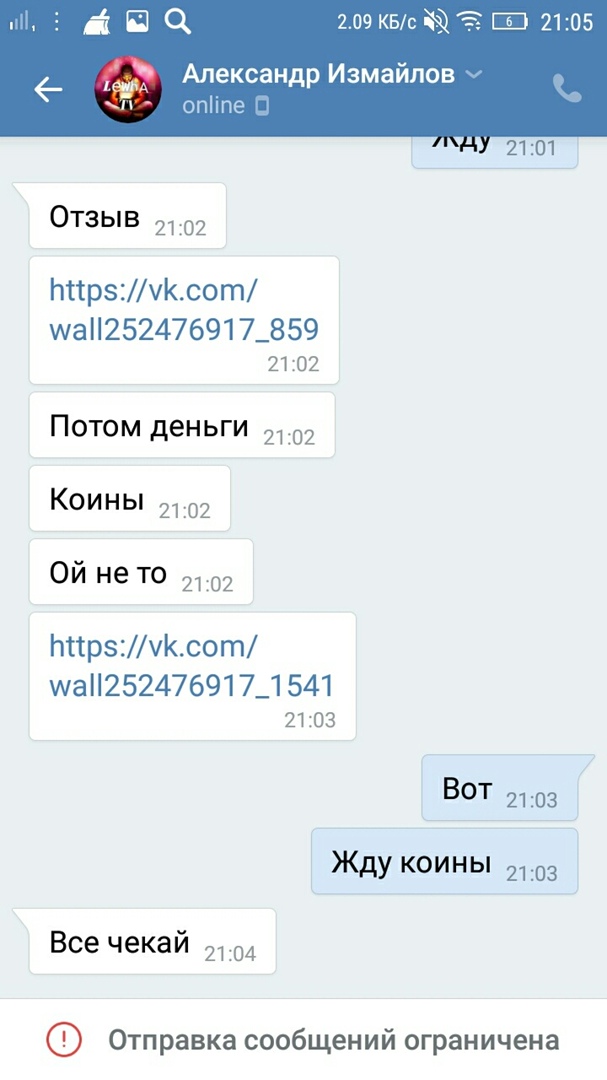
Task: Tap the muted sound icon in status bar
Action: (x=436, y=23)
